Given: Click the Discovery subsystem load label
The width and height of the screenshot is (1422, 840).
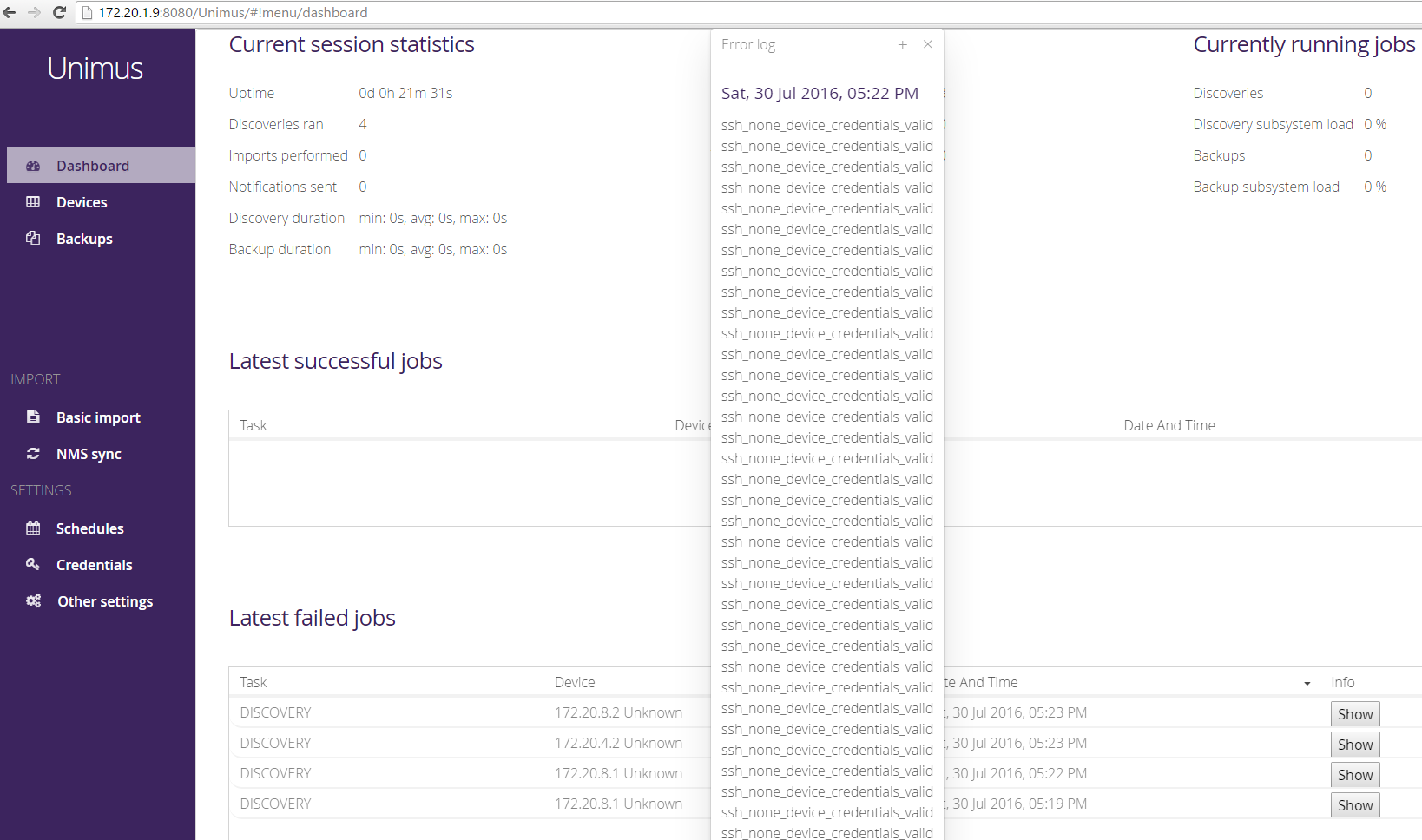Looking at the screenshot, I should coord(1274,124).
